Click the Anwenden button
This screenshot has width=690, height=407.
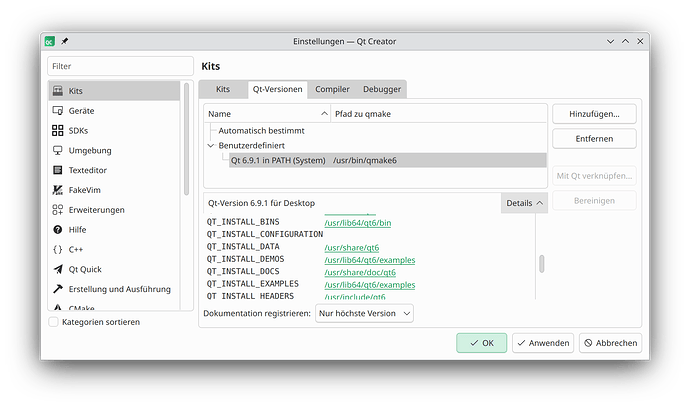(543, 343)
